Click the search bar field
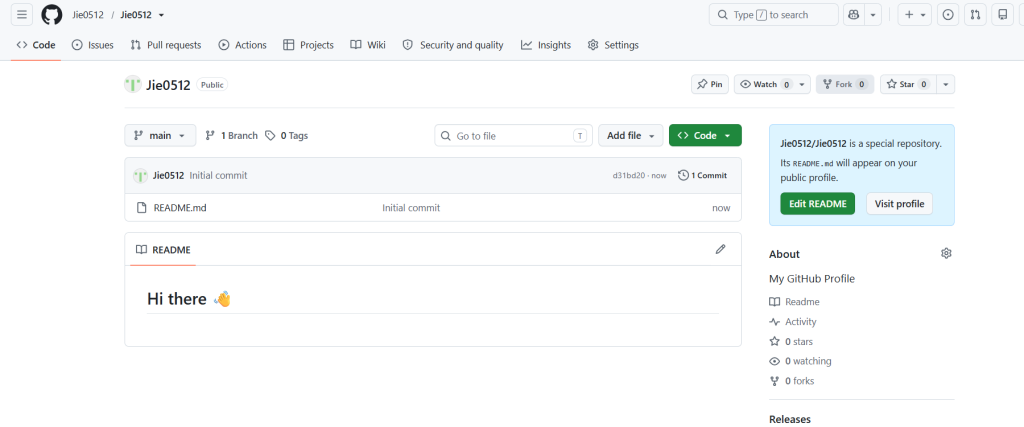Screen dimensions: 1024x427 click(x=774, y=14)
